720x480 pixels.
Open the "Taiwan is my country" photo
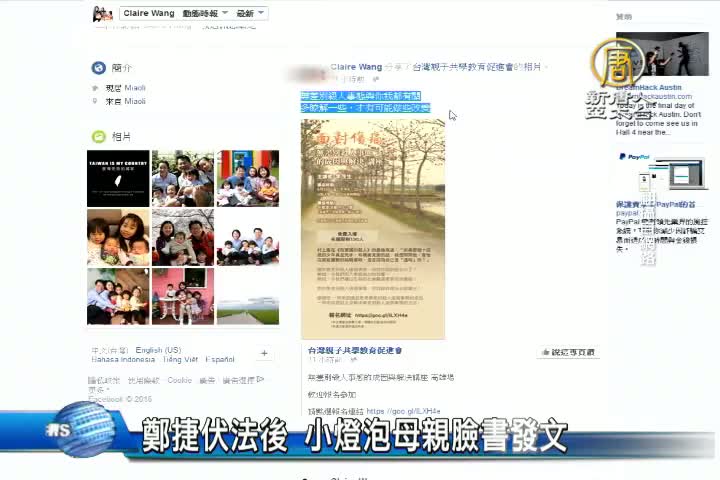(x=118, y=178)
